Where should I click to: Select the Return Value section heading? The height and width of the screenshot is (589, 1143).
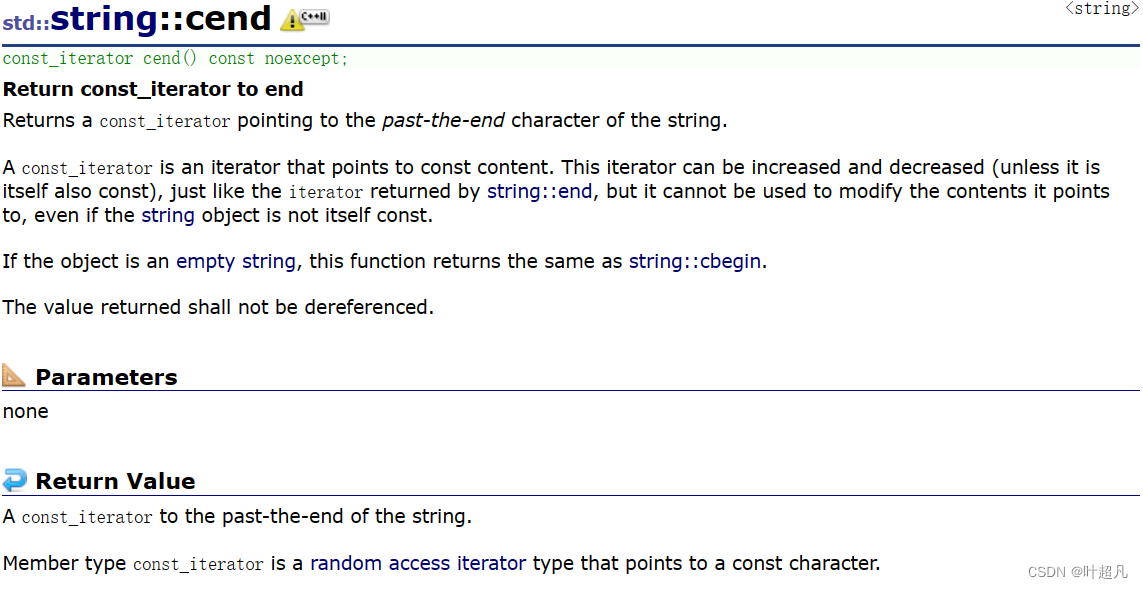tap(115, 481)
